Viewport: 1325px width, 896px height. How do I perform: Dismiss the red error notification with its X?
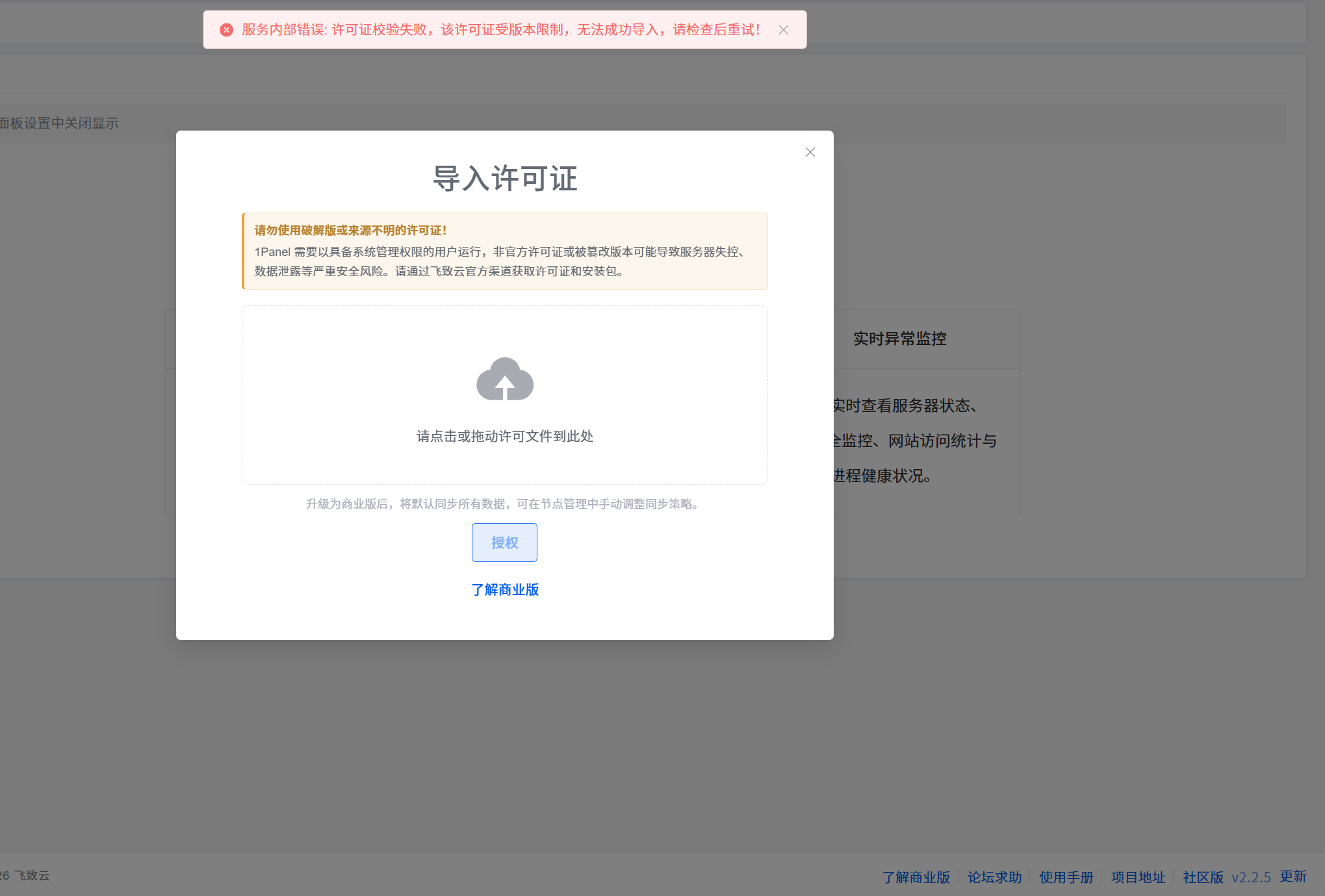pos(784,30)
